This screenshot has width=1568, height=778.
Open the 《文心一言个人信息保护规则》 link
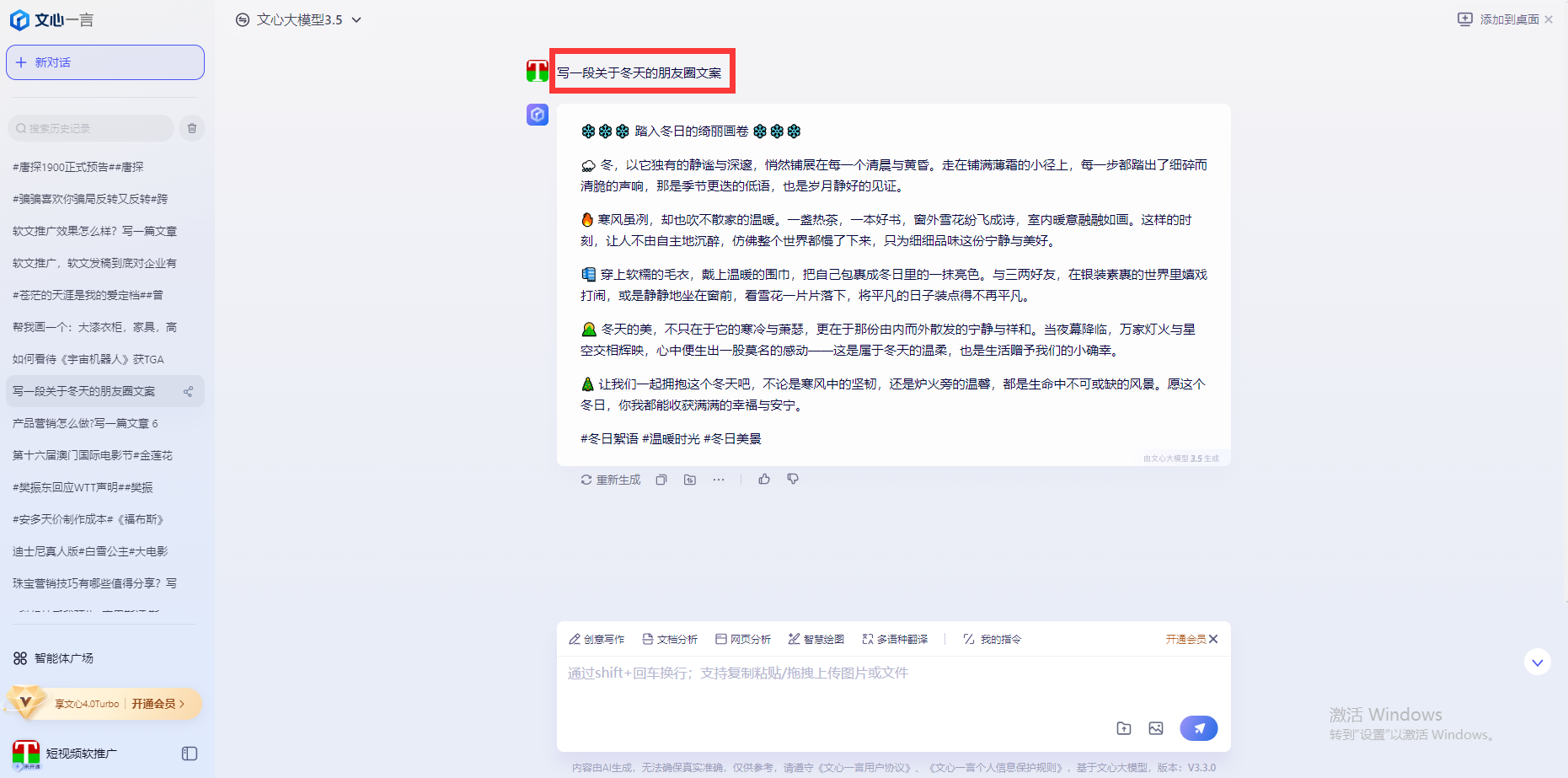coord(997,768)
